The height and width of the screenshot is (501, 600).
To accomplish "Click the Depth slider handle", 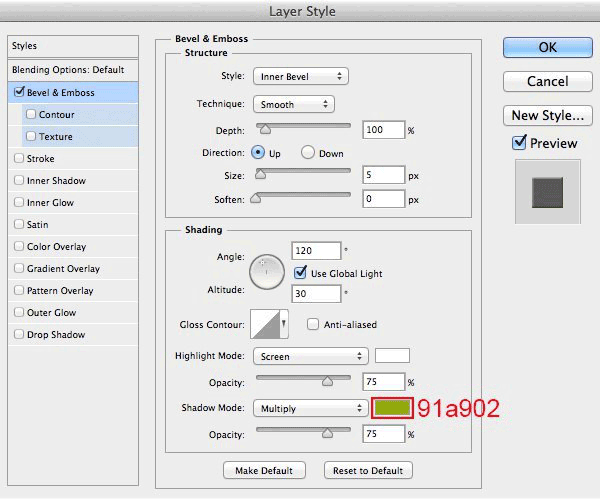I will [265, 130].
